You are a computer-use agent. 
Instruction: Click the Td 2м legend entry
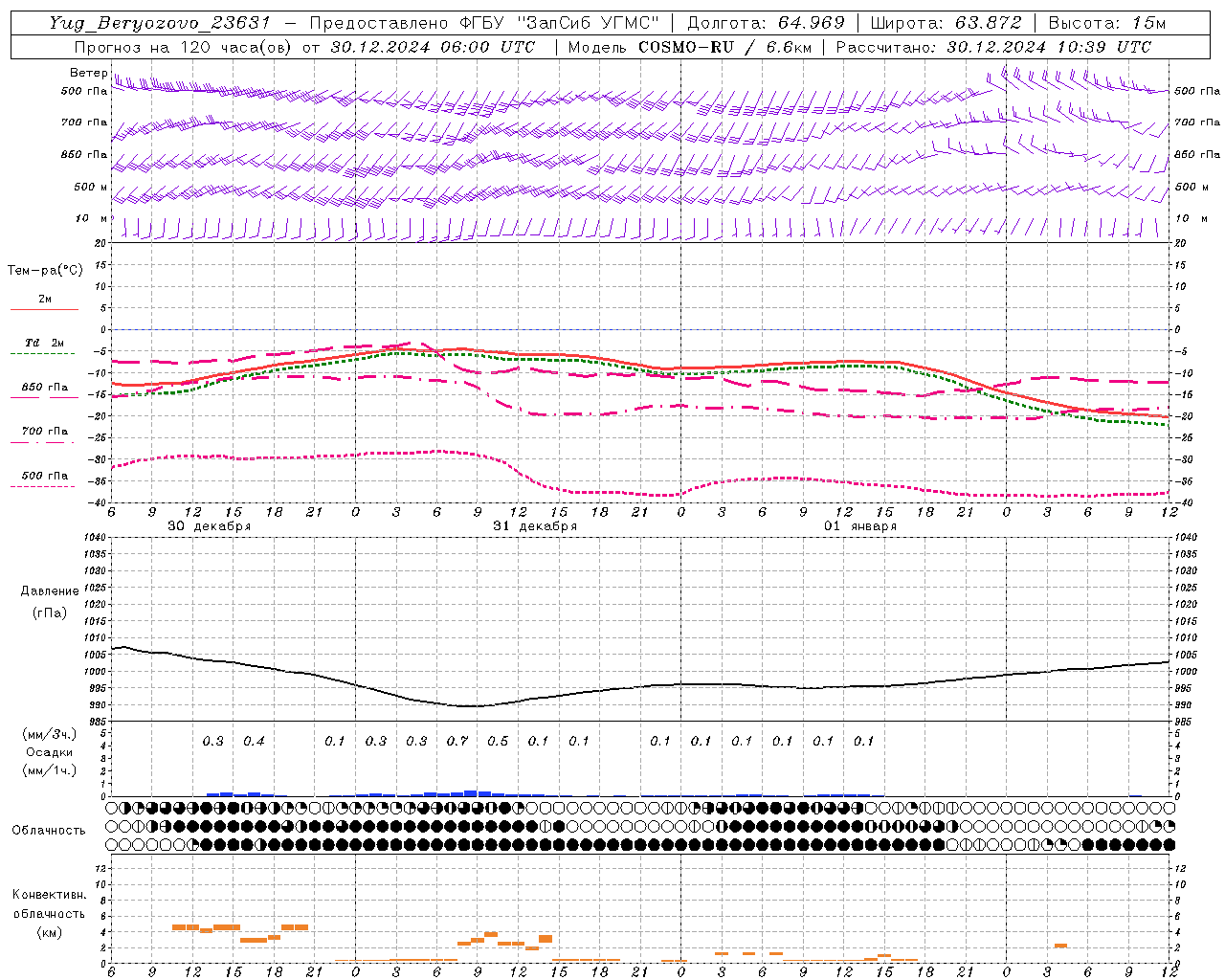tap(44, 343)
